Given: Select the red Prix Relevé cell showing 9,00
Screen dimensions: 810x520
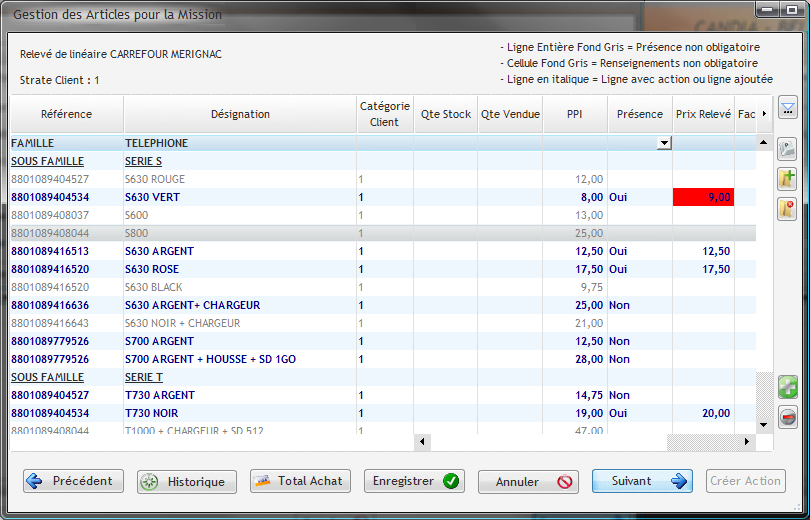Looking at the screenshot, I should [703, 197].
